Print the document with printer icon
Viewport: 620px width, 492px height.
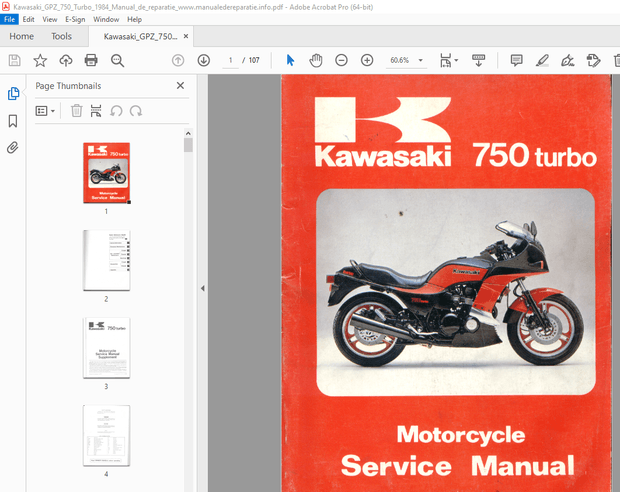(91, 61)
